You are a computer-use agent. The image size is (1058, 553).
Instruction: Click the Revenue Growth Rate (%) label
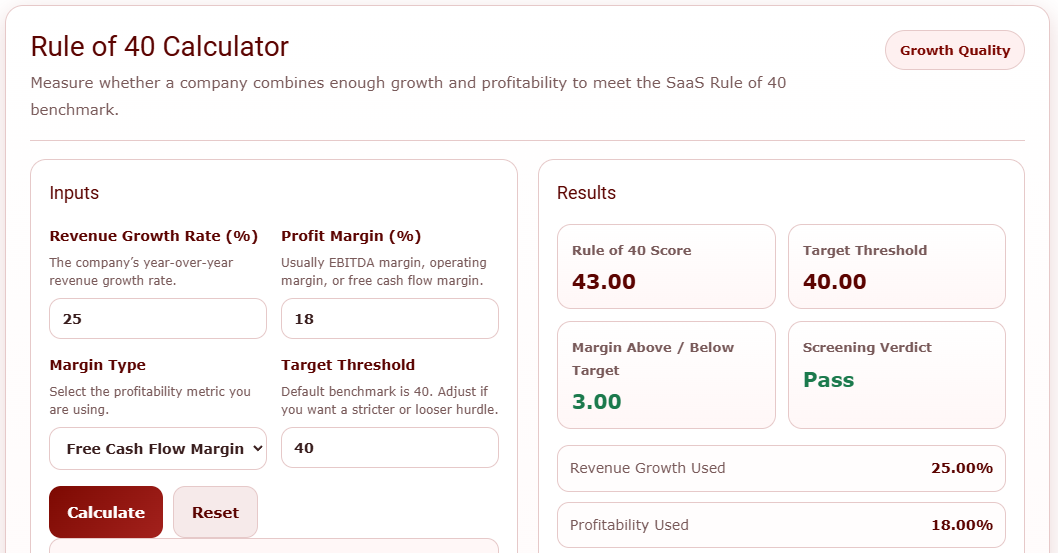click(x=154, y=236)
